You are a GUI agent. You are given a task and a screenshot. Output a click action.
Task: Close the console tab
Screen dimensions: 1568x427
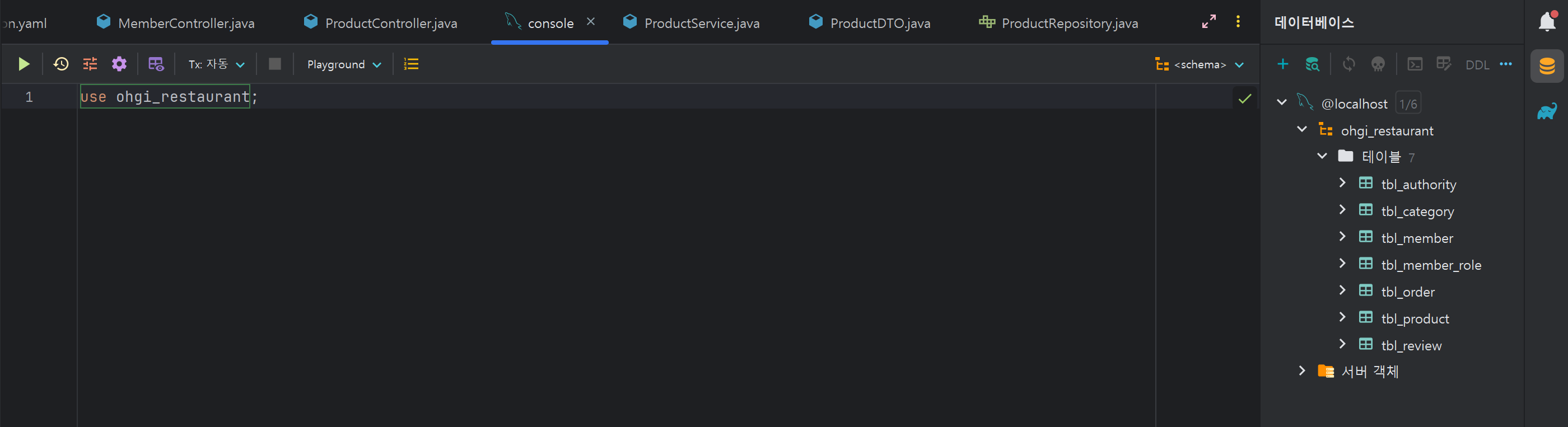[590, 21]
